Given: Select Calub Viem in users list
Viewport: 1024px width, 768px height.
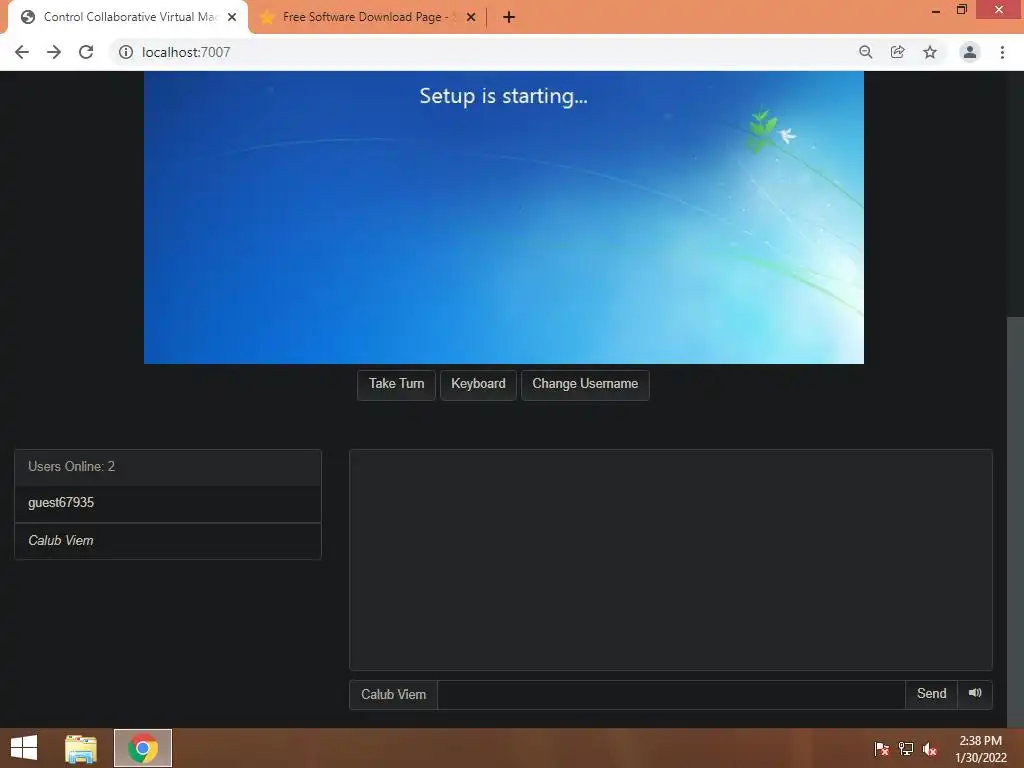Looking at the screenshot, I should 168,541.
